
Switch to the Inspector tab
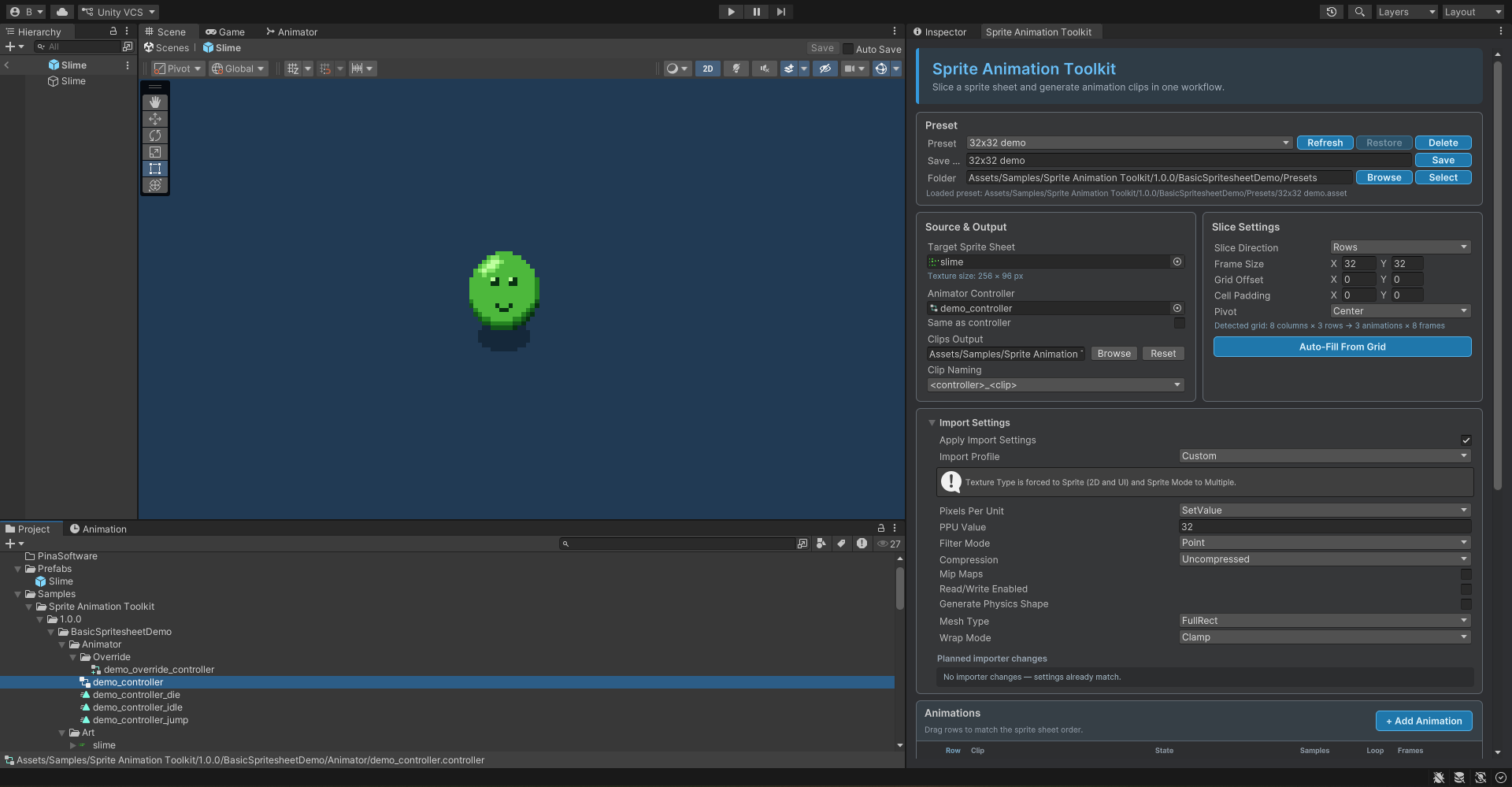tap(940, 32)
